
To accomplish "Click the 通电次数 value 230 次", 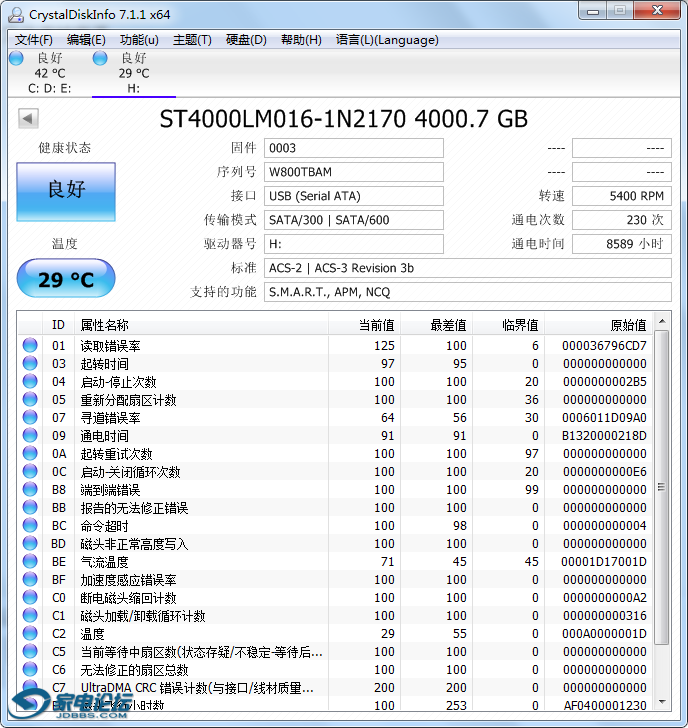I will (x=622, y=220).
